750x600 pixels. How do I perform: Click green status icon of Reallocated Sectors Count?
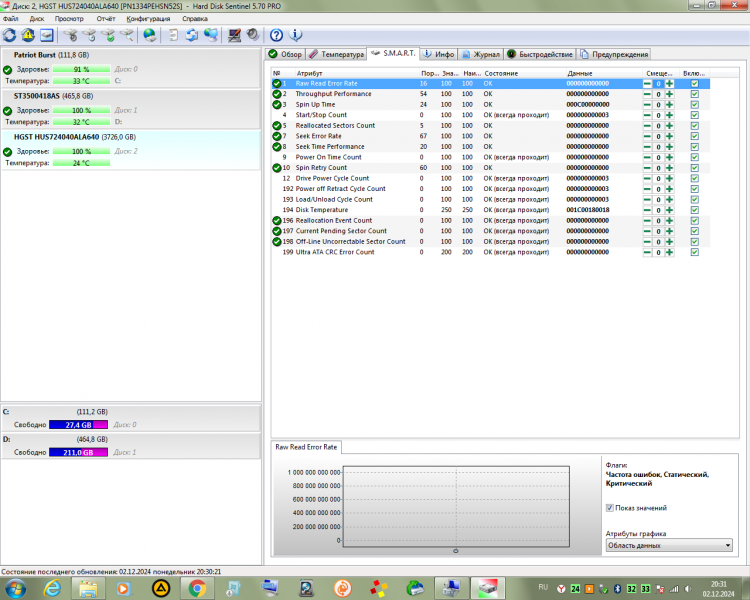(x=276, y=125)
